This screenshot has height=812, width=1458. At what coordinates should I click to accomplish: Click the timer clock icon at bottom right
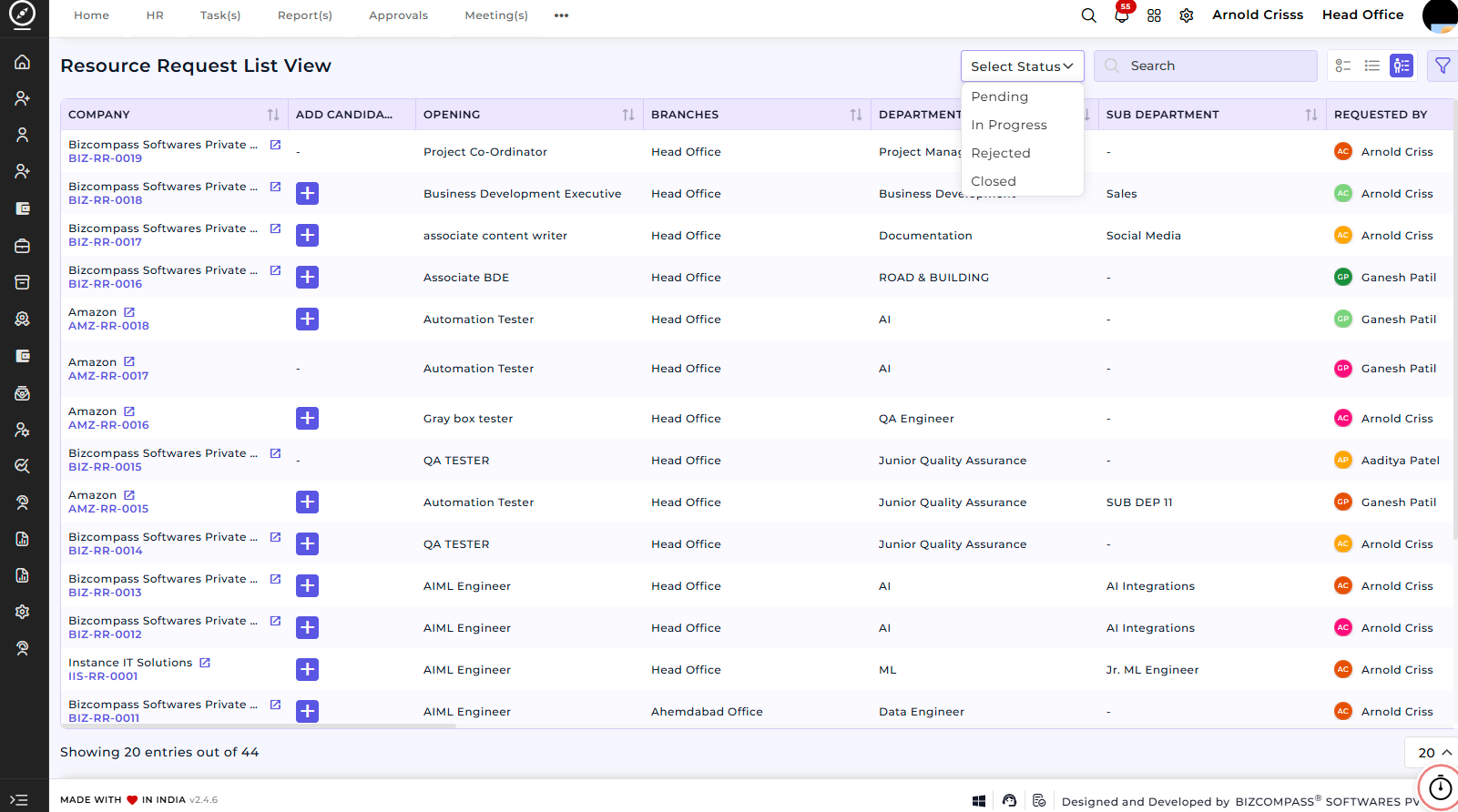coord(1440,787)
